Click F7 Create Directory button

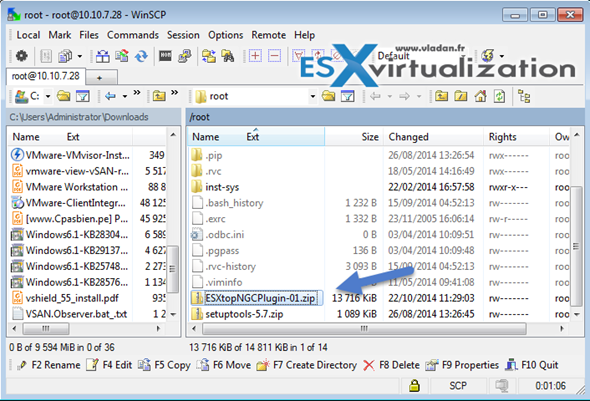307,365
